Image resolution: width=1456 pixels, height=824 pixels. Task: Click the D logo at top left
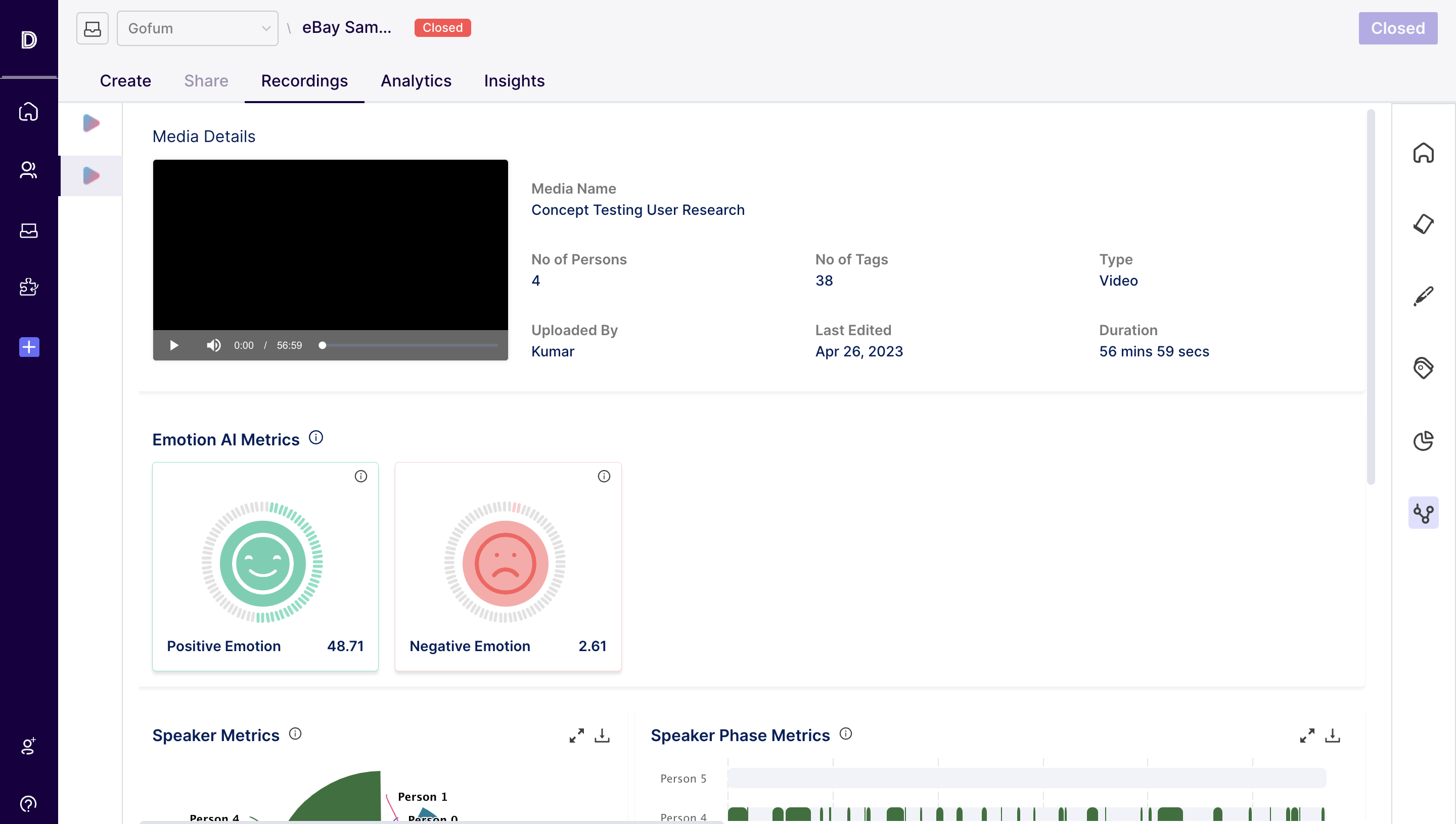click(28, 39)
